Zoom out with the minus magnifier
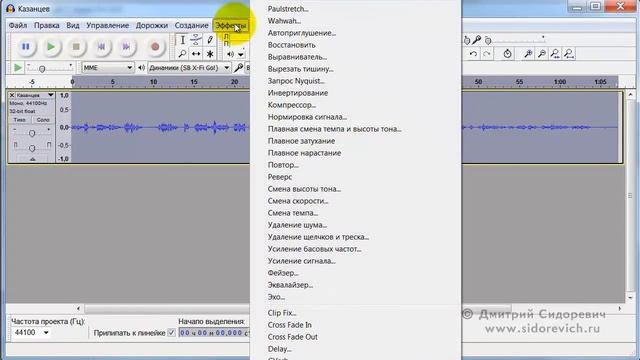 pyautogui.click(x=542, y=53)
